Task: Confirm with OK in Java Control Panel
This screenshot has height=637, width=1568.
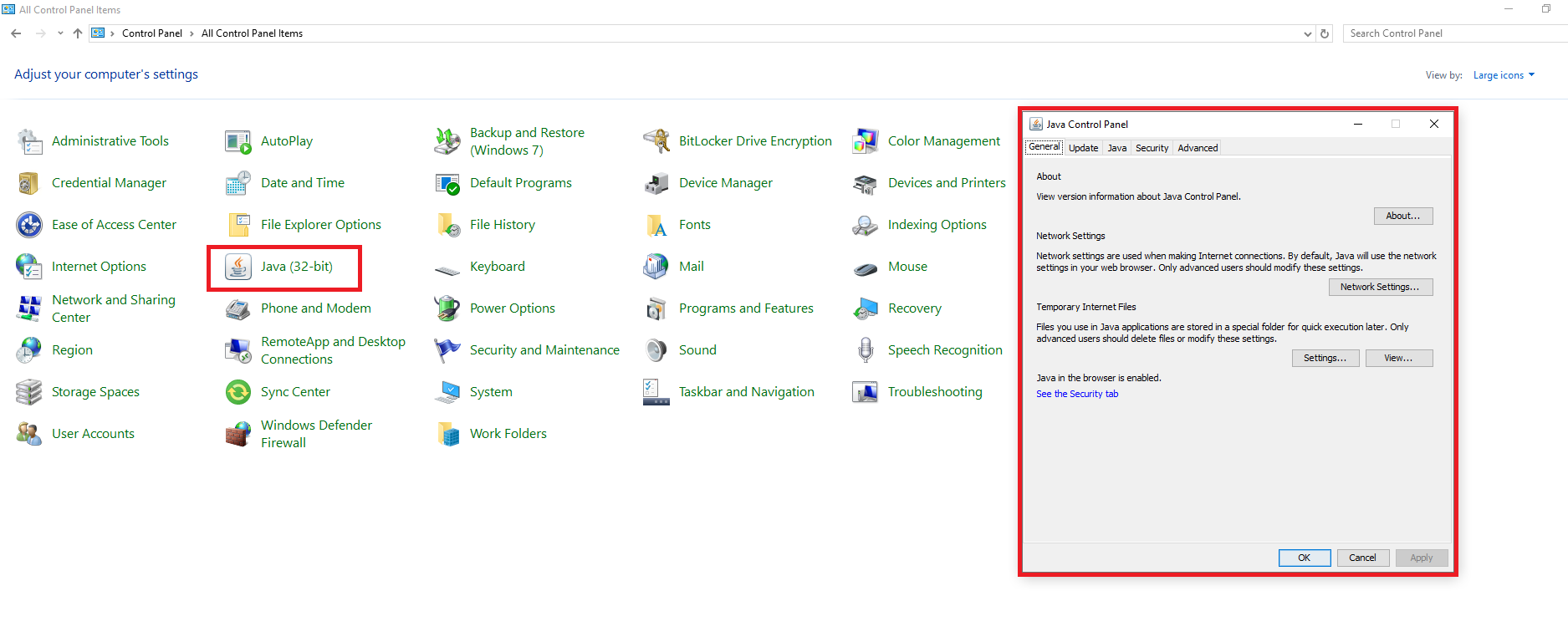Action: 1304,558
